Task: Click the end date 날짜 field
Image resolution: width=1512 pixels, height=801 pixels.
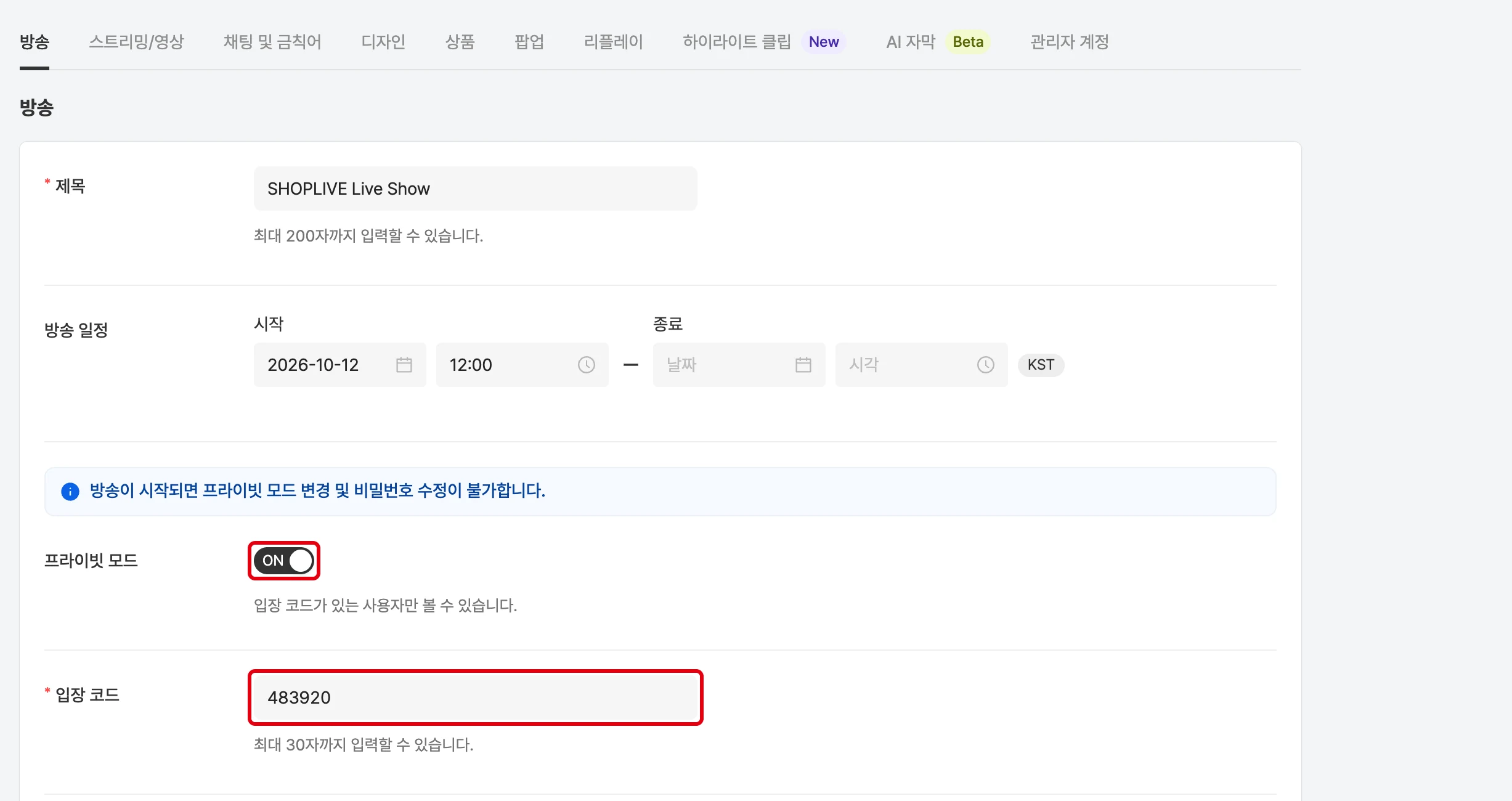Action: click(x=739, y=365)
